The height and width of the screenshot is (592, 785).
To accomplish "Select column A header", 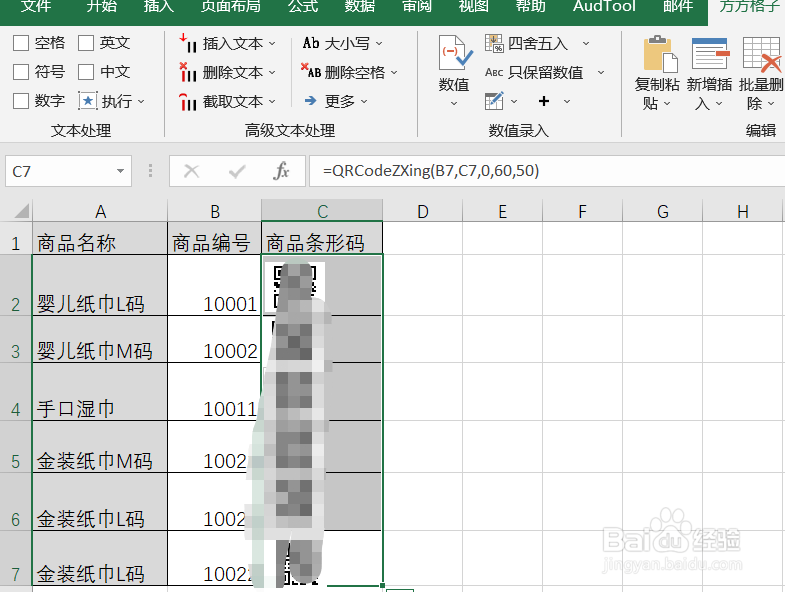I will click(100, 211).
